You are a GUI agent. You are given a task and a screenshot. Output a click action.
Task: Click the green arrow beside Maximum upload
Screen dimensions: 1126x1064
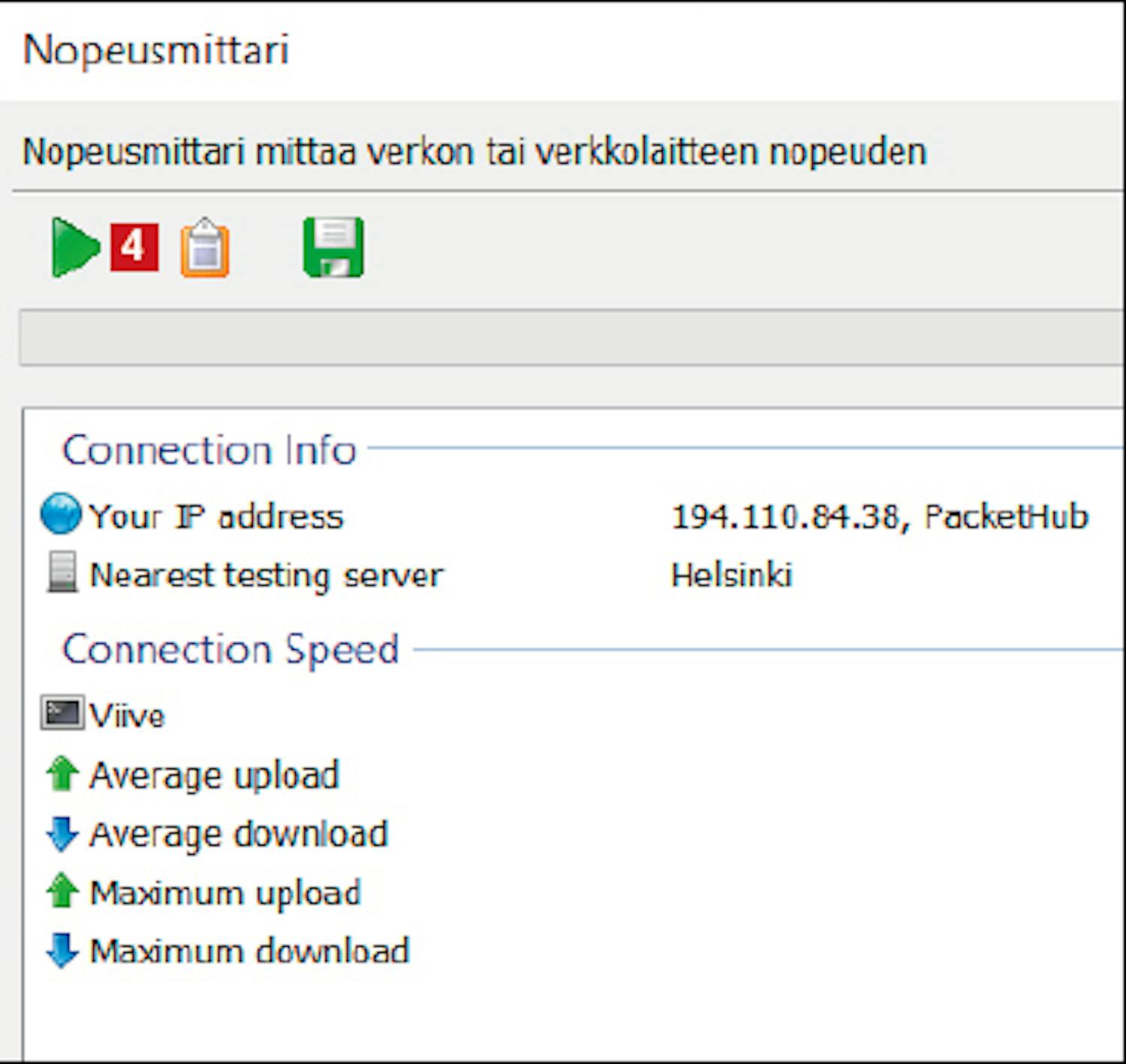click(x=62, y=891)
